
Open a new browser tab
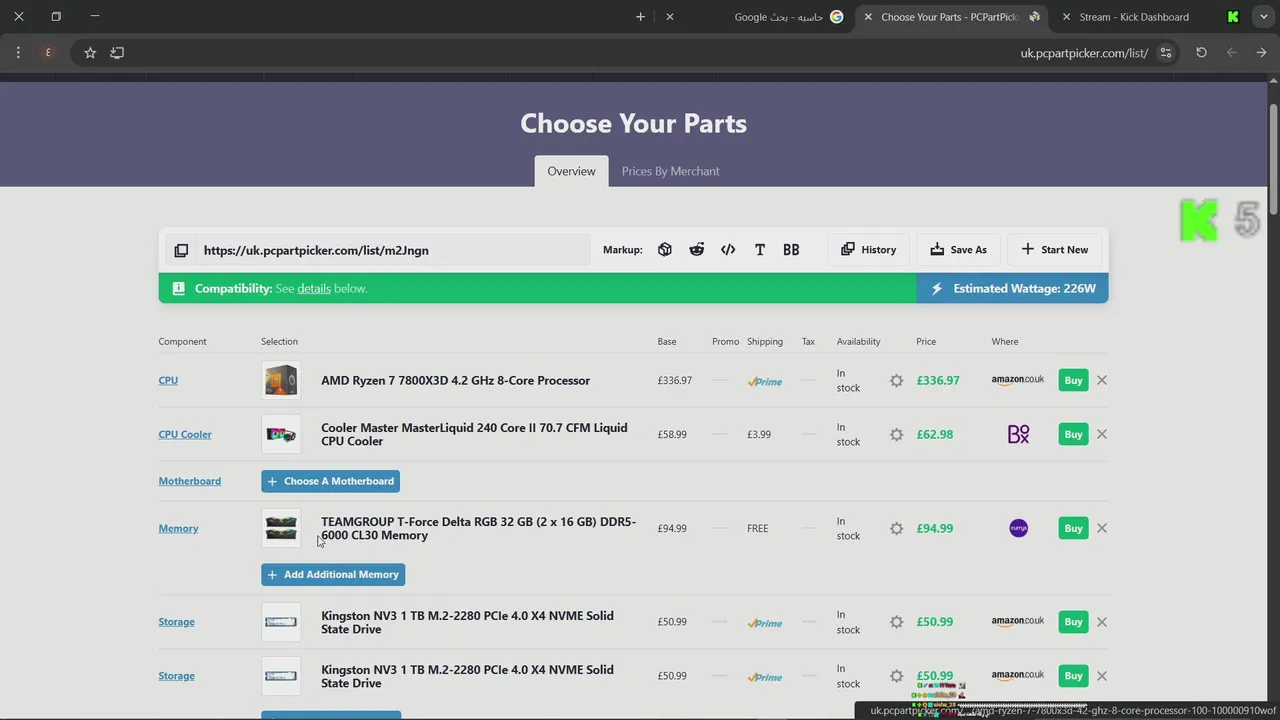[640, 17]
